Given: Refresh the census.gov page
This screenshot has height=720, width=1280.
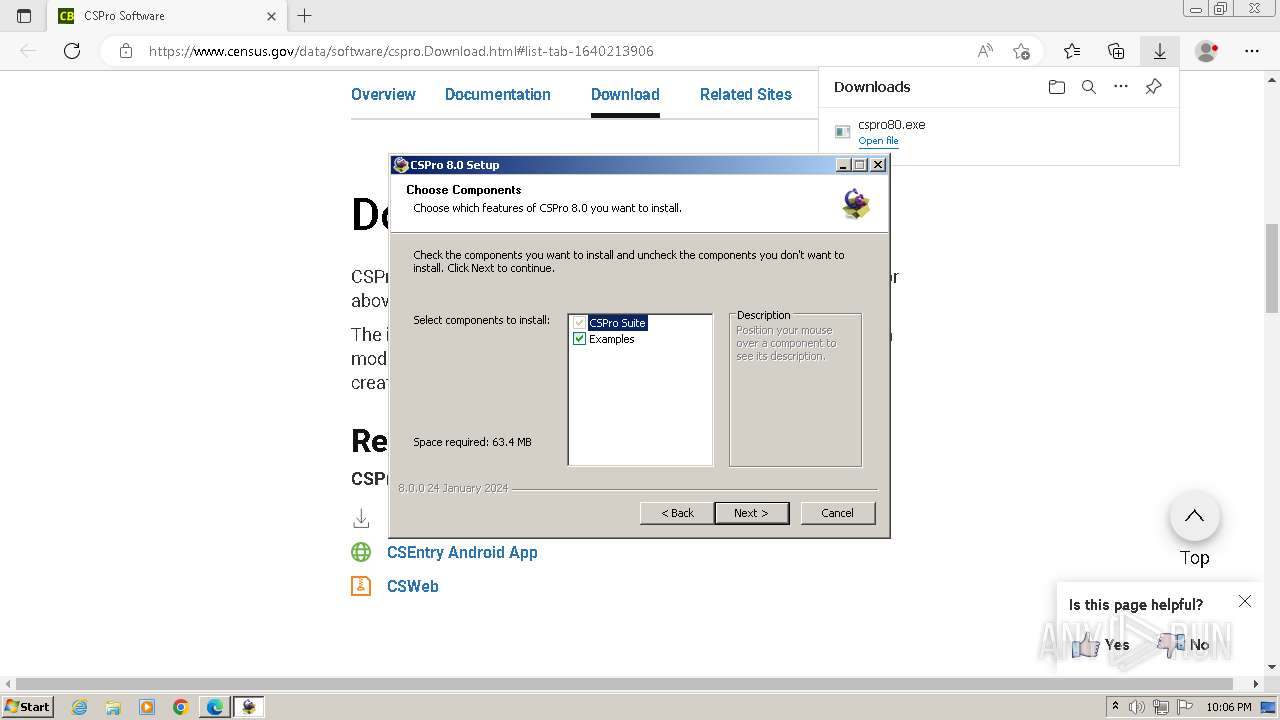Looking at the screenshot, I should [x=72, y=51].
